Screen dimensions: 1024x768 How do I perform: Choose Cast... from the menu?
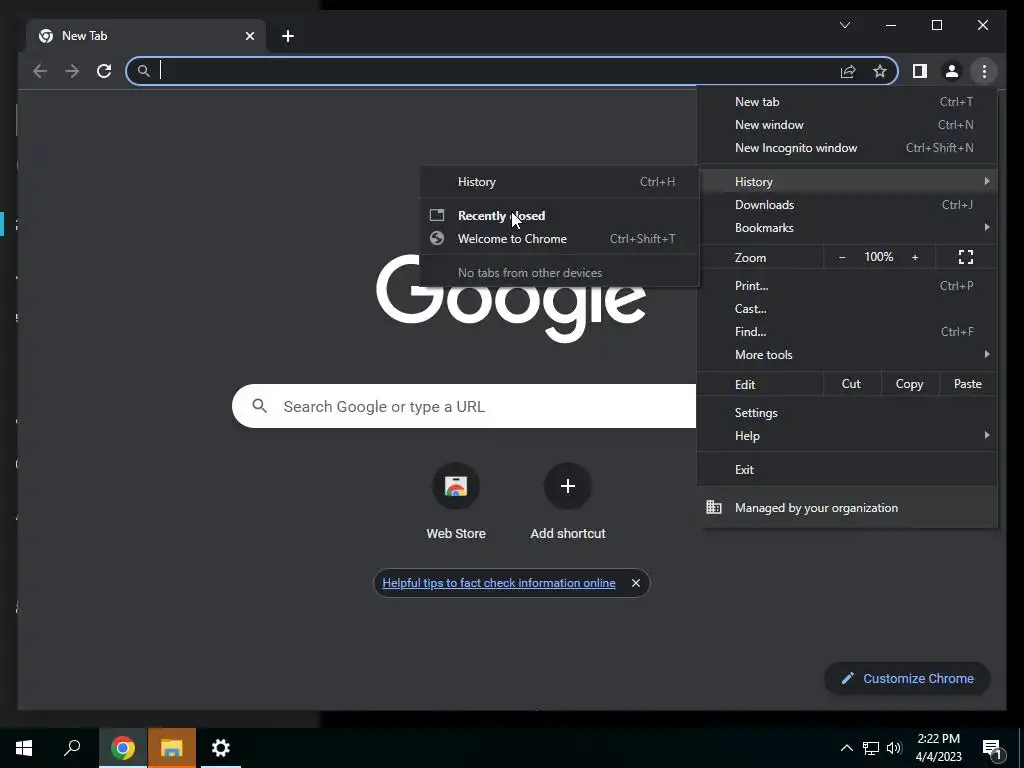tap(847, 308)
